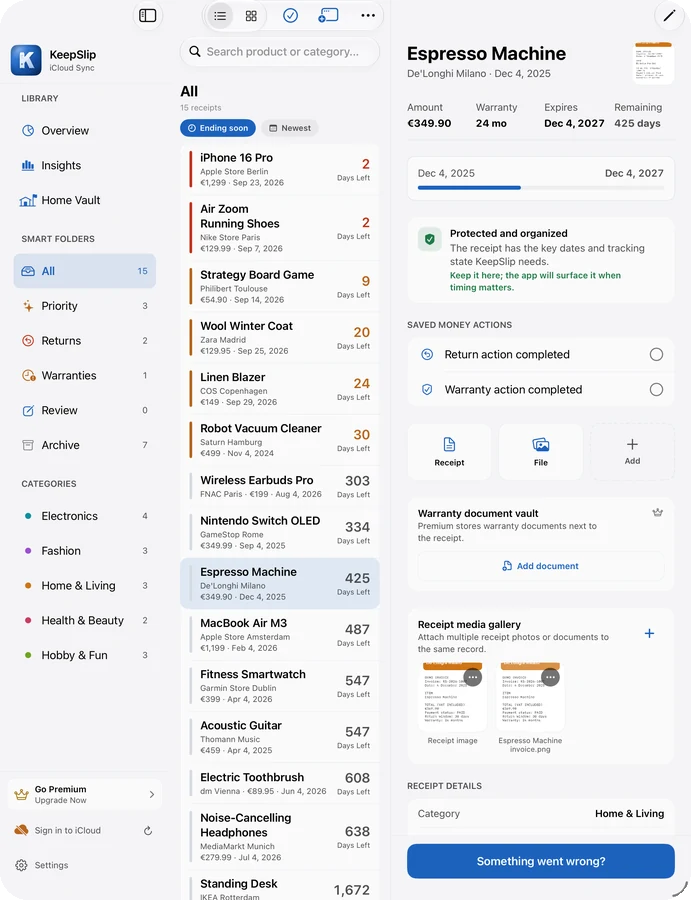Select the Linen Blazer receipt

coord(279,389)
